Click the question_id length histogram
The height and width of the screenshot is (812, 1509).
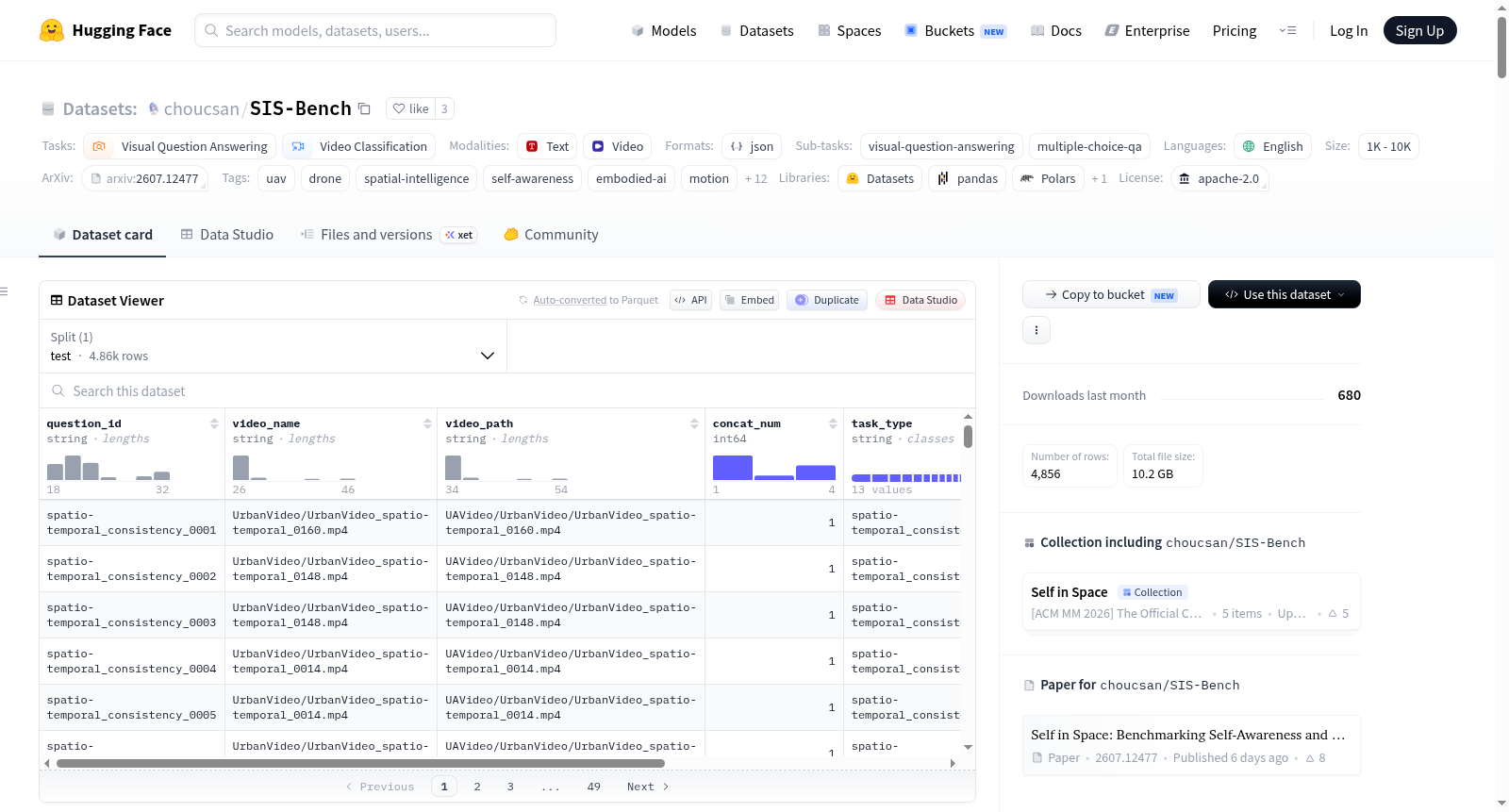(108, 468)
